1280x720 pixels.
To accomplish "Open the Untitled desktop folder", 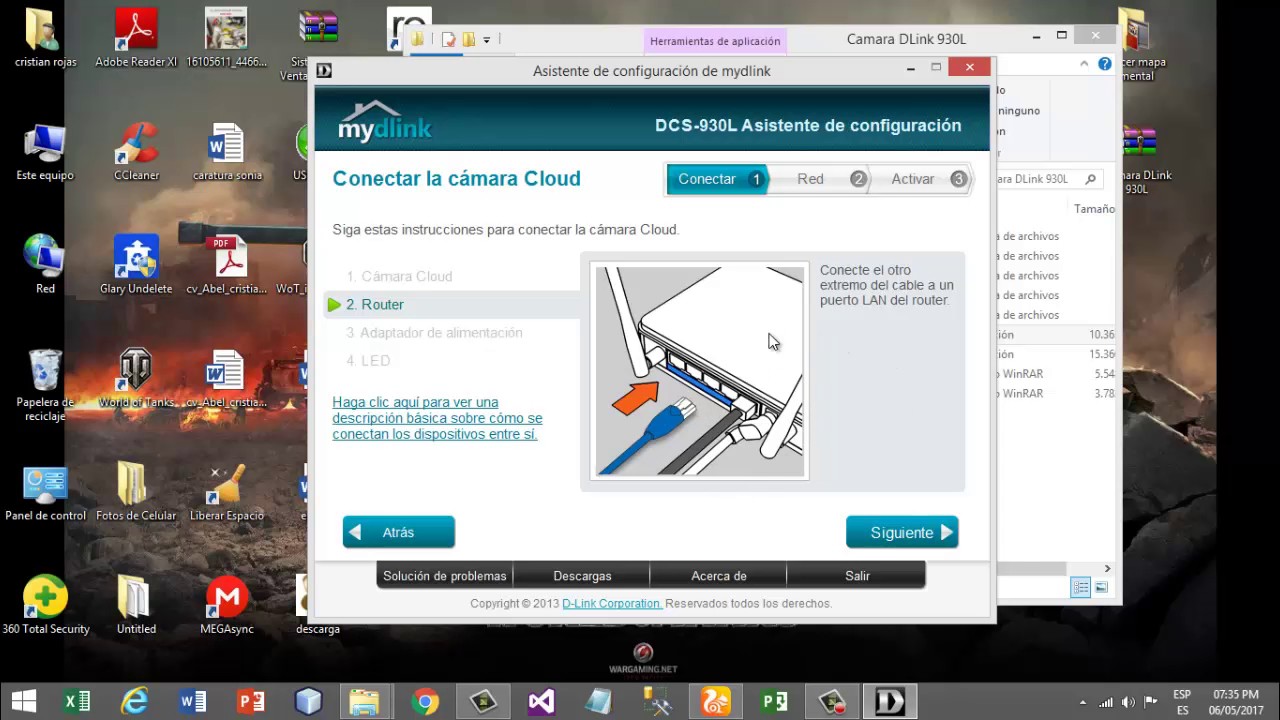I will [136, 605].
